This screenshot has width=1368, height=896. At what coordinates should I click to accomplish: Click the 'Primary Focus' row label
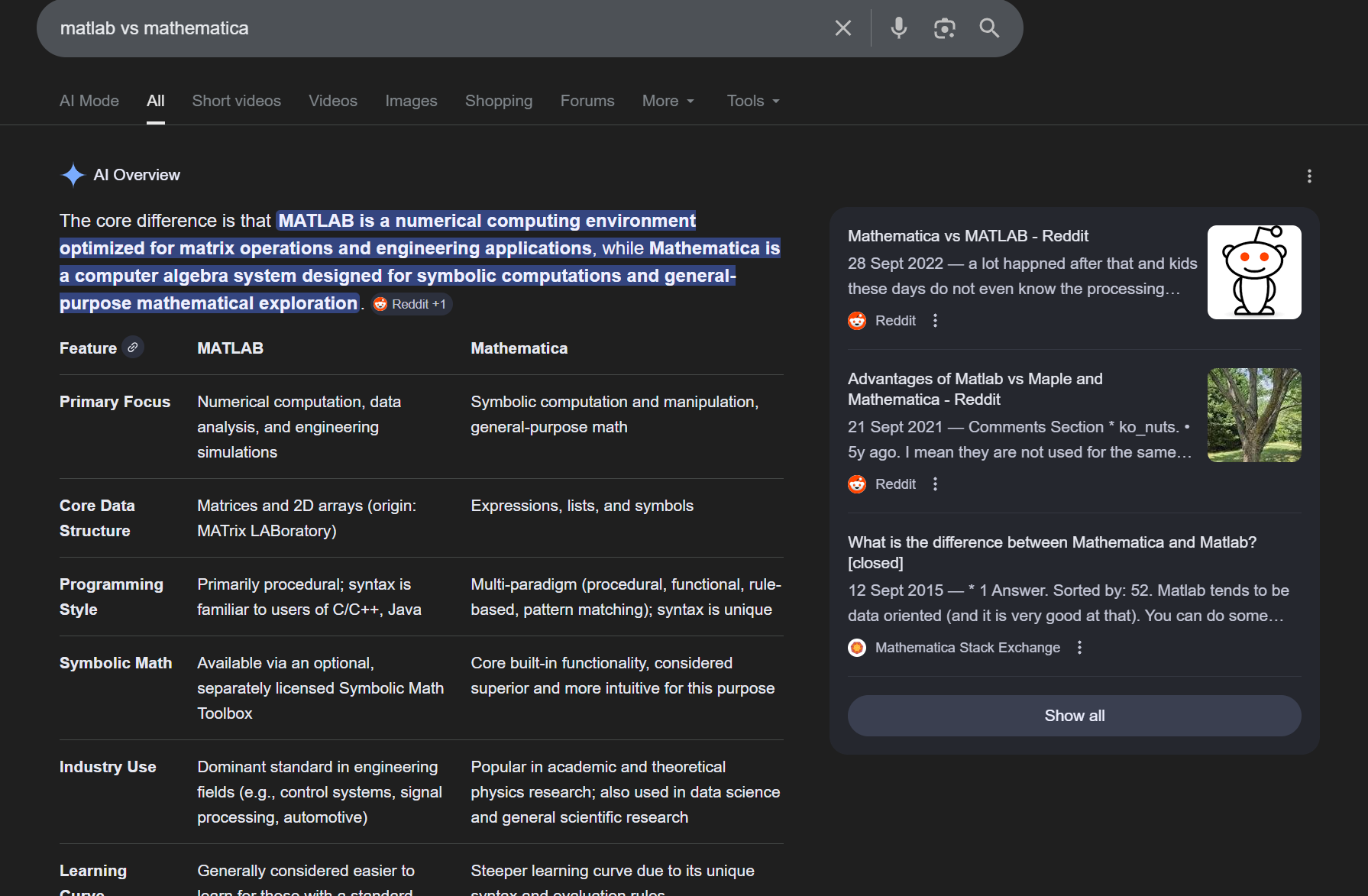(x=115, y=402)
